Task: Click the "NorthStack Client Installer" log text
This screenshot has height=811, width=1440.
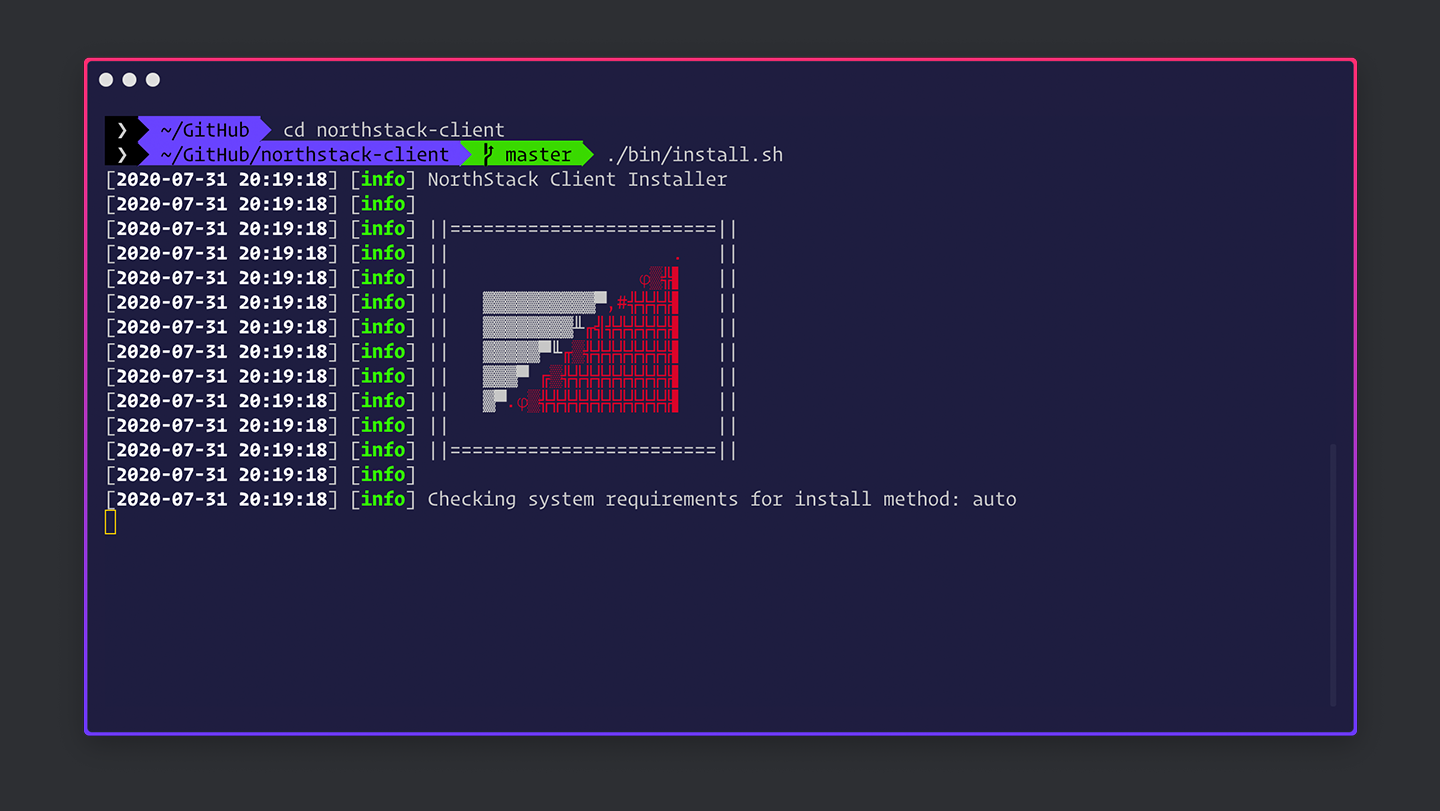Action: (577, 180)
